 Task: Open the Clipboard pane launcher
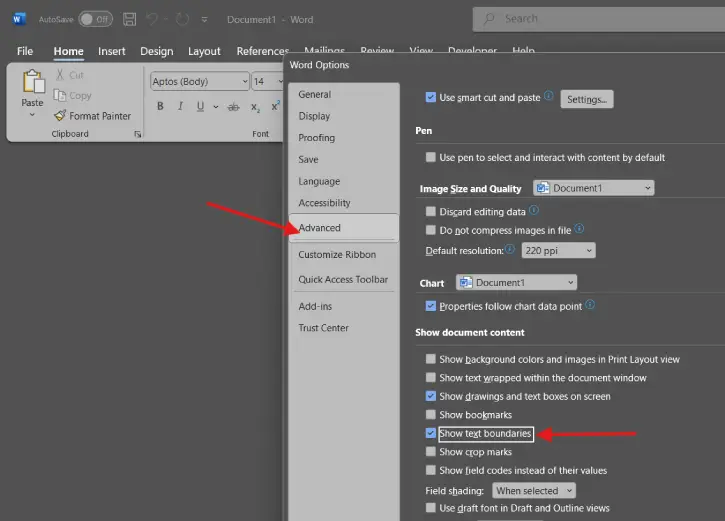coord(137,134)
